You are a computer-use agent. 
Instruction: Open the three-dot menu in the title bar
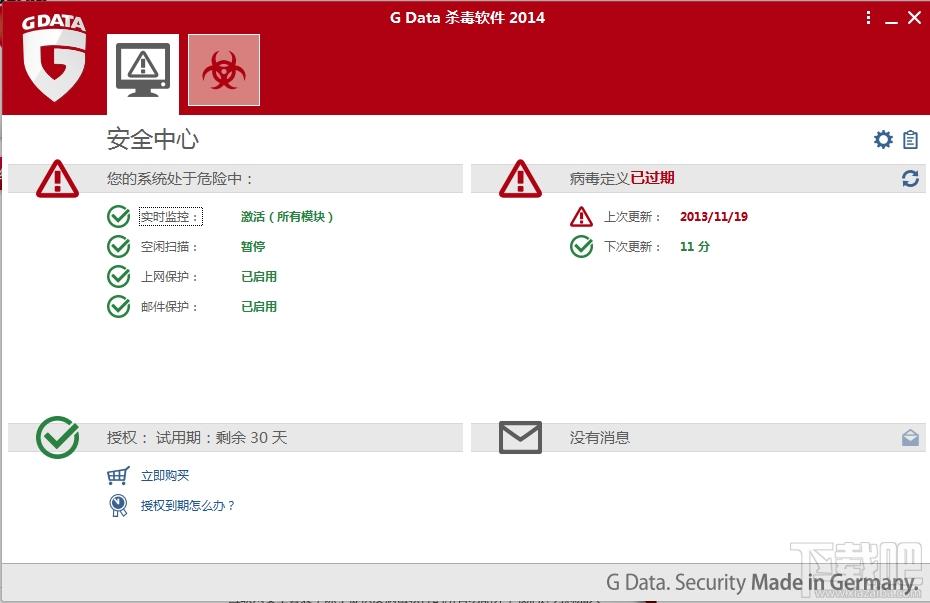(868, 18)
